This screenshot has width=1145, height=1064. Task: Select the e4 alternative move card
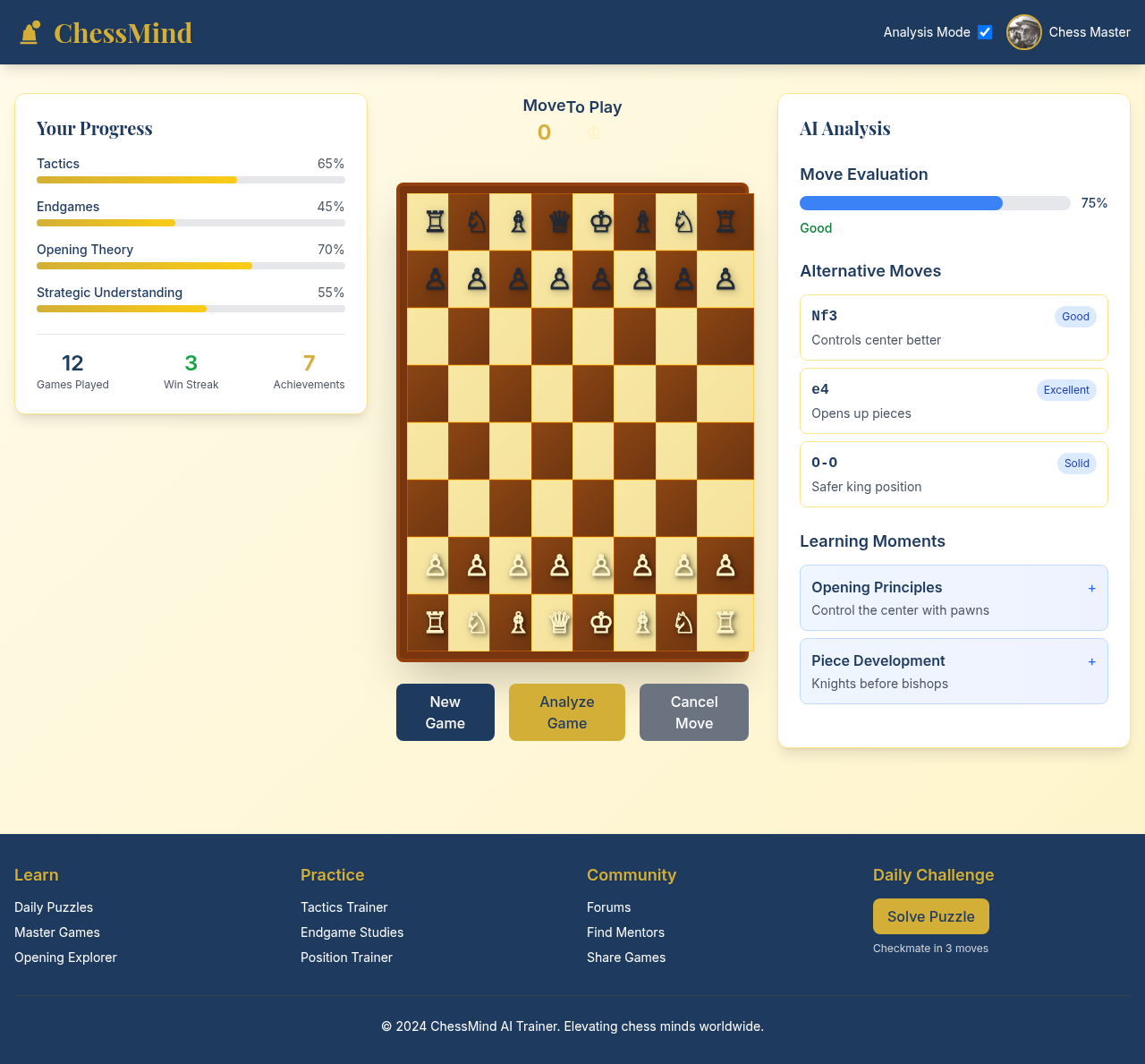tap(954, 400)
